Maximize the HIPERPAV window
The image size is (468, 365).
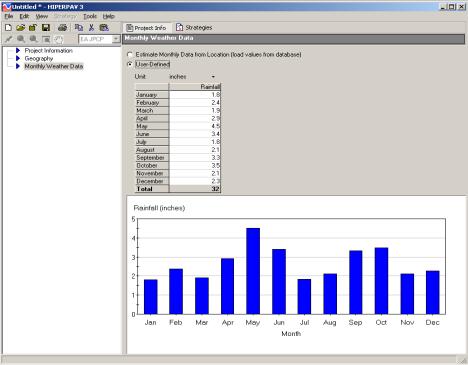click(452, 7)
